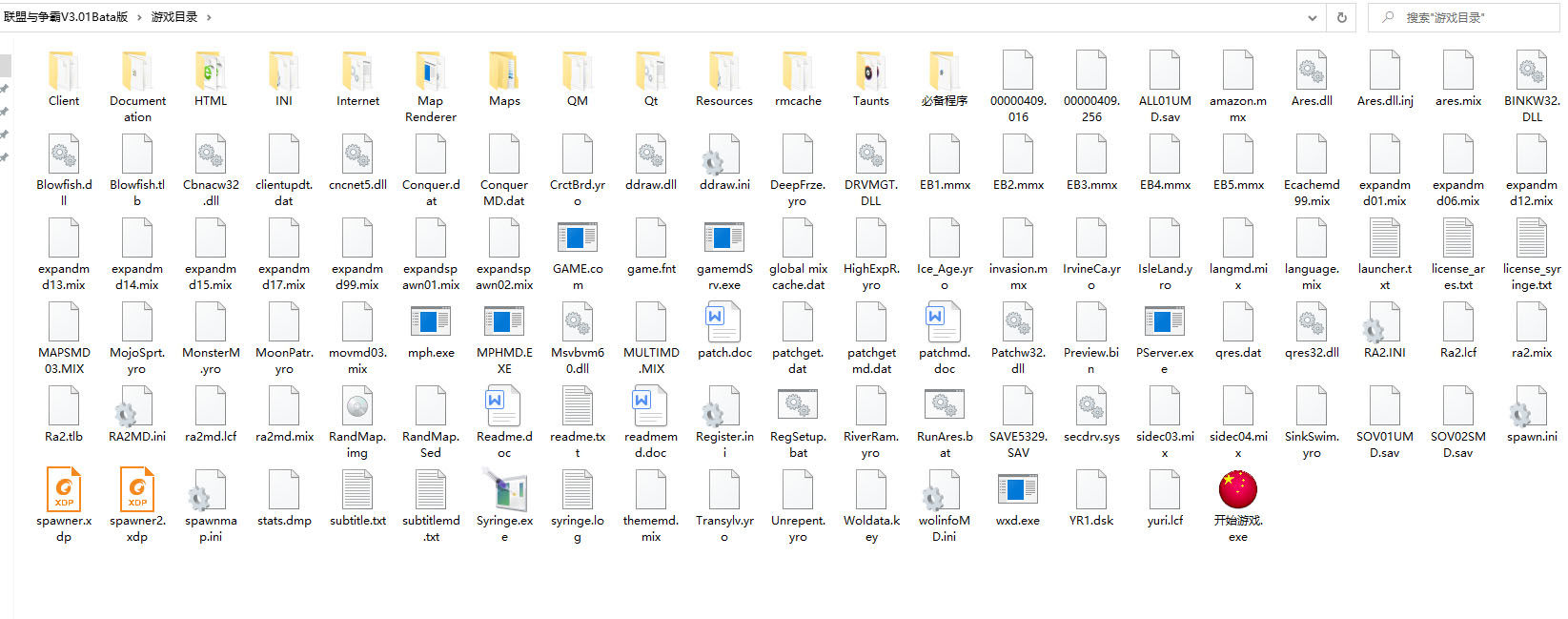1568x619 pixels.
Task: Select the file named license_ares.txt
Action: coord(1458,257)
